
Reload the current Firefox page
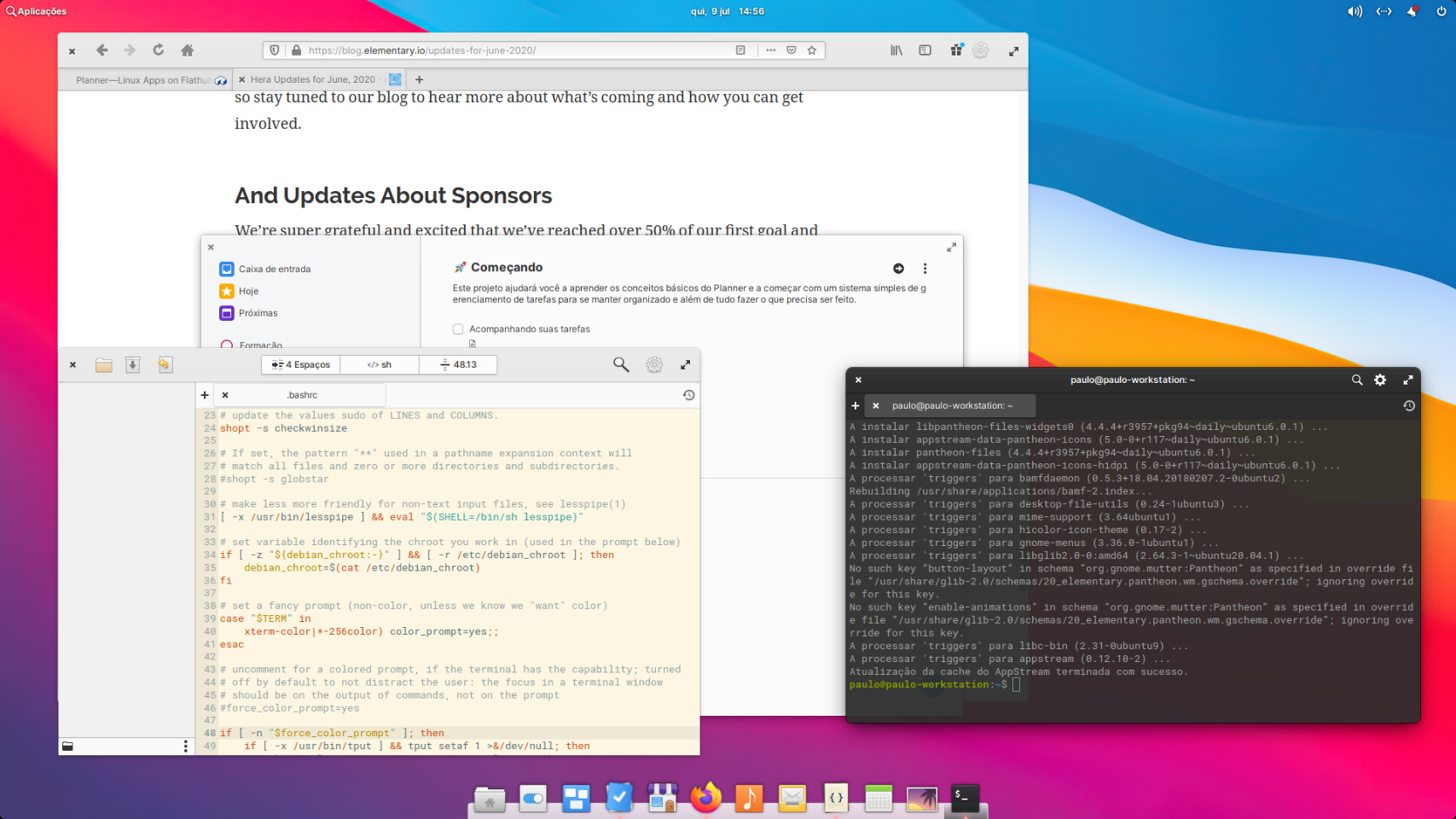pos(159,50)
